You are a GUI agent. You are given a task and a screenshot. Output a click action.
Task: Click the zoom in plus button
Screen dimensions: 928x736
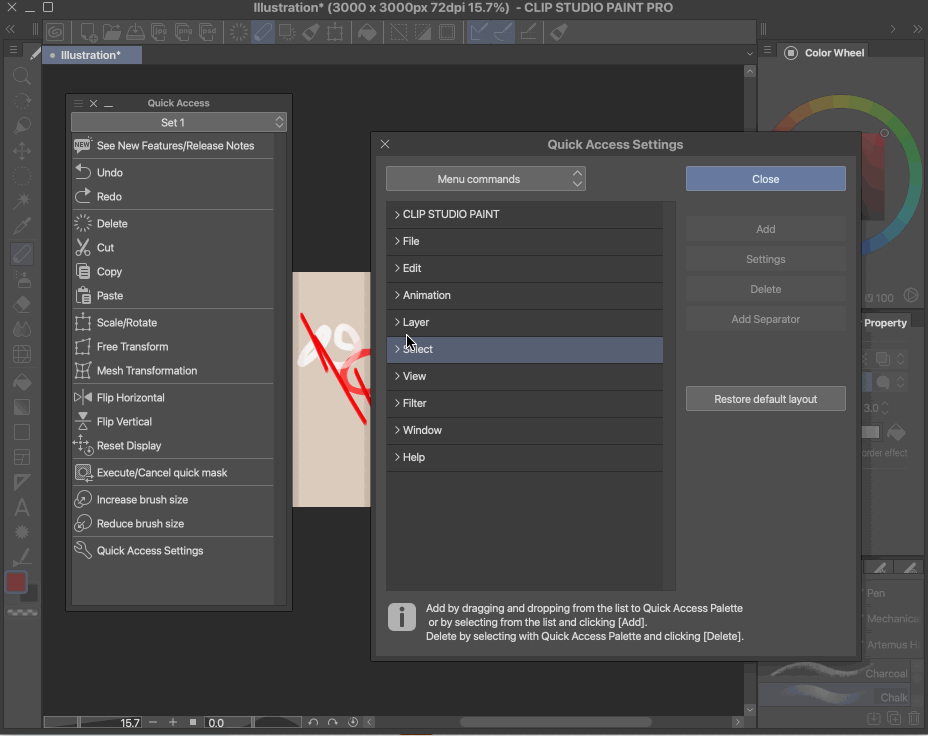(x=173, y=722)
